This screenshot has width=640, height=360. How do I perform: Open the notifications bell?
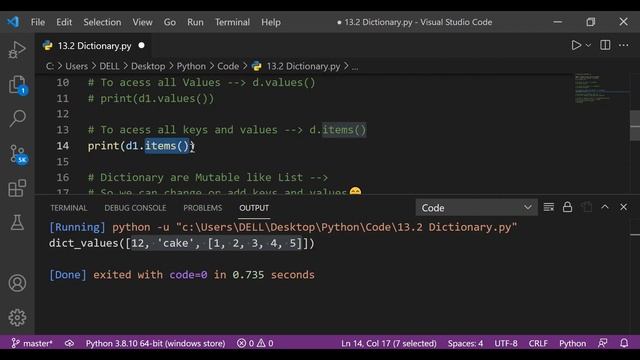pos(624,343)
